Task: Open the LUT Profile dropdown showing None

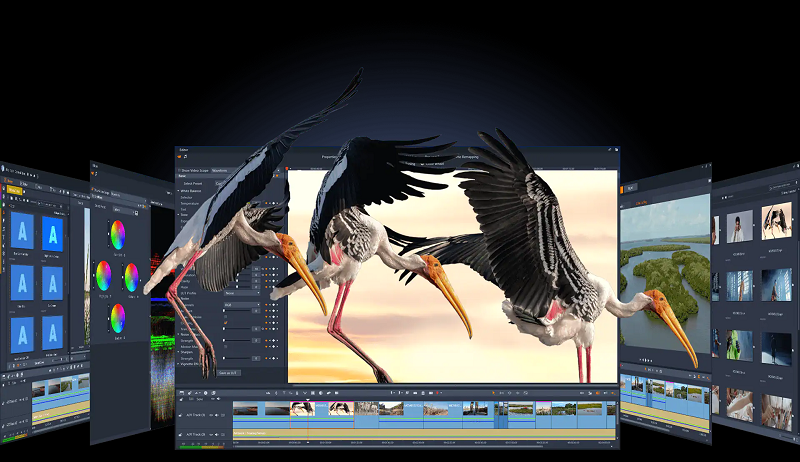Action: [x=240, y=293]
